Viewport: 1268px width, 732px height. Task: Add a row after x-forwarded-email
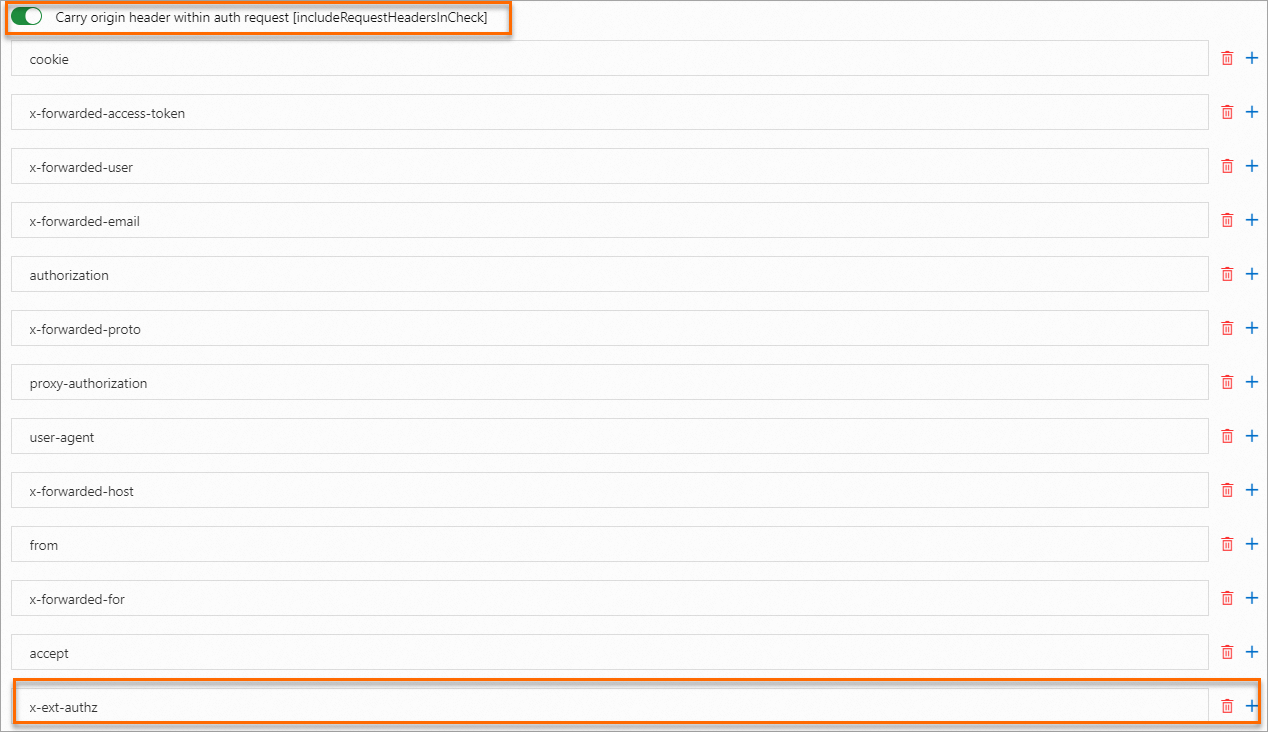tap(1251, 220)
